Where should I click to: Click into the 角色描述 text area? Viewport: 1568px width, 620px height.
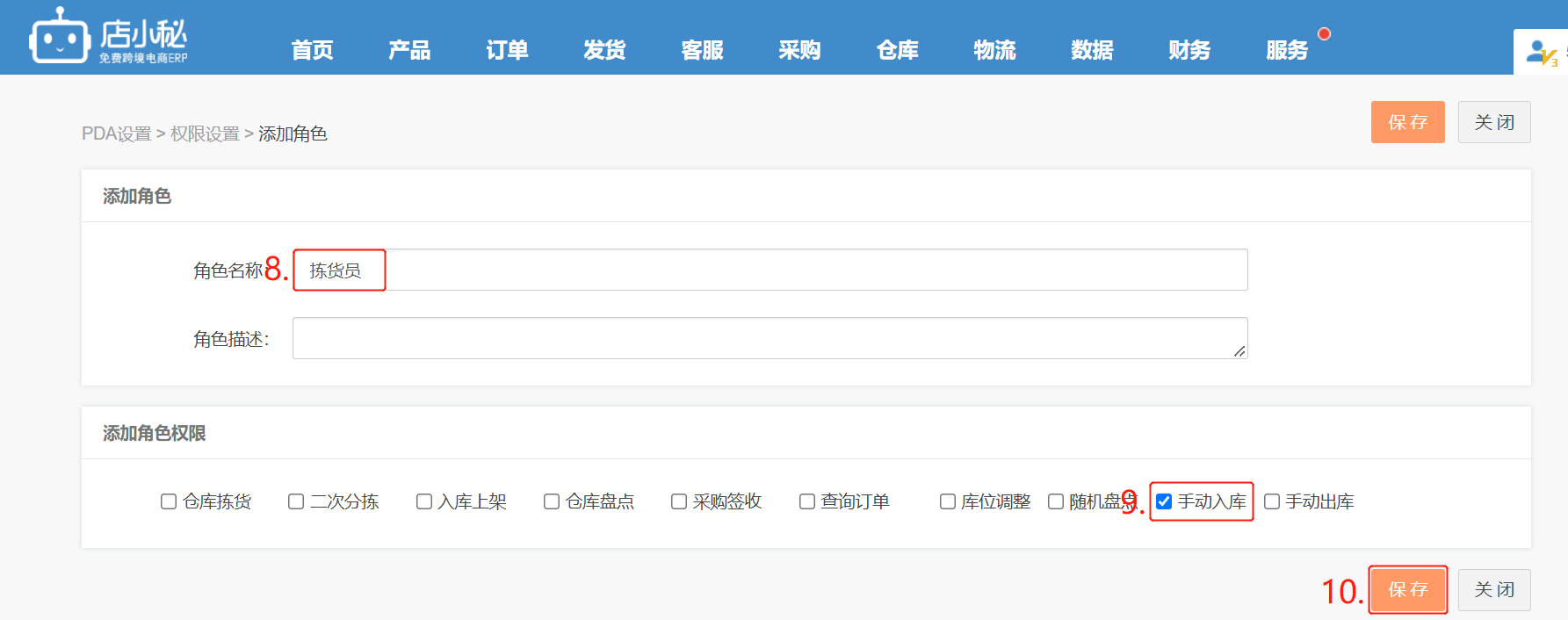[769, 338]
